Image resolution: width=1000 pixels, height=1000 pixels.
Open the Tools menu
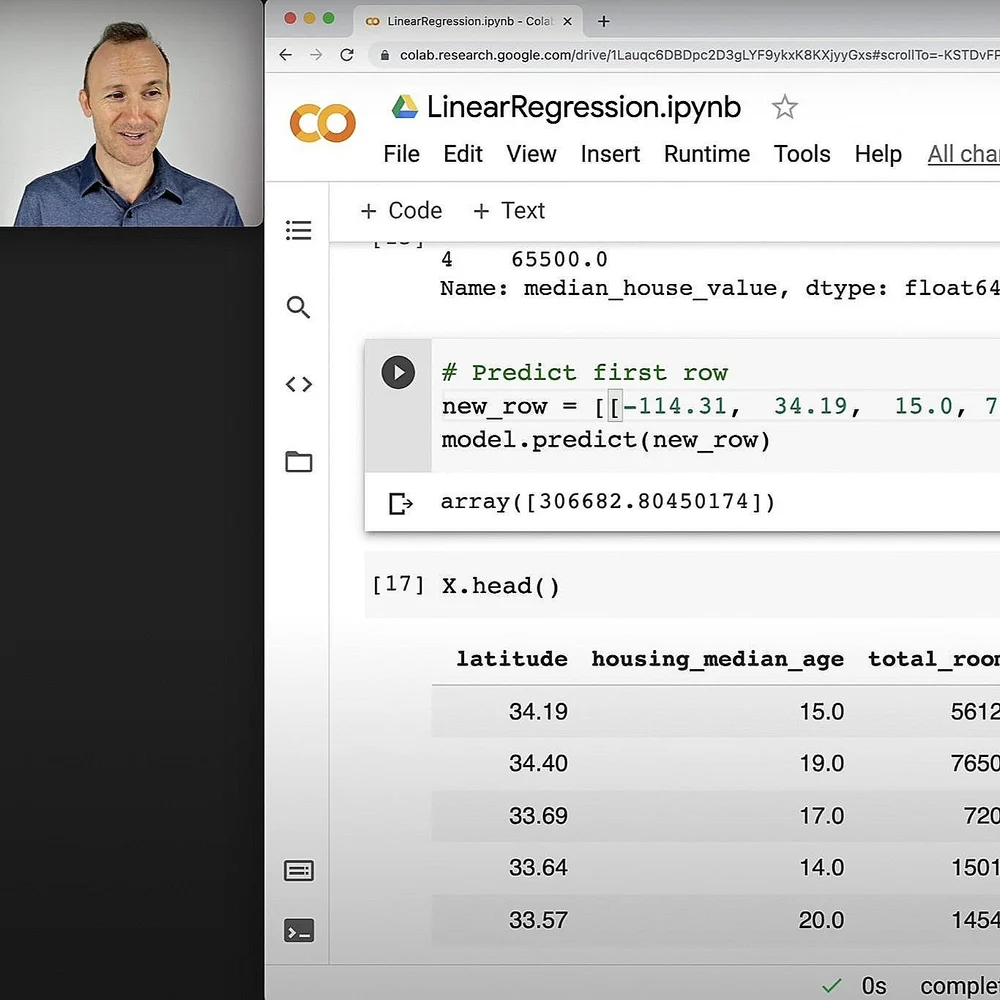pos(801,154)
